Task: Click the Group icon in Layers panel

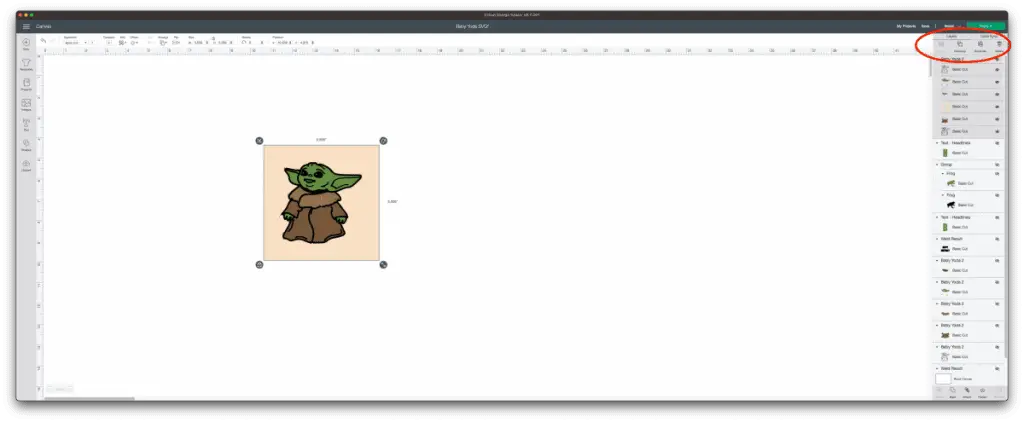Action: (941, 46)
